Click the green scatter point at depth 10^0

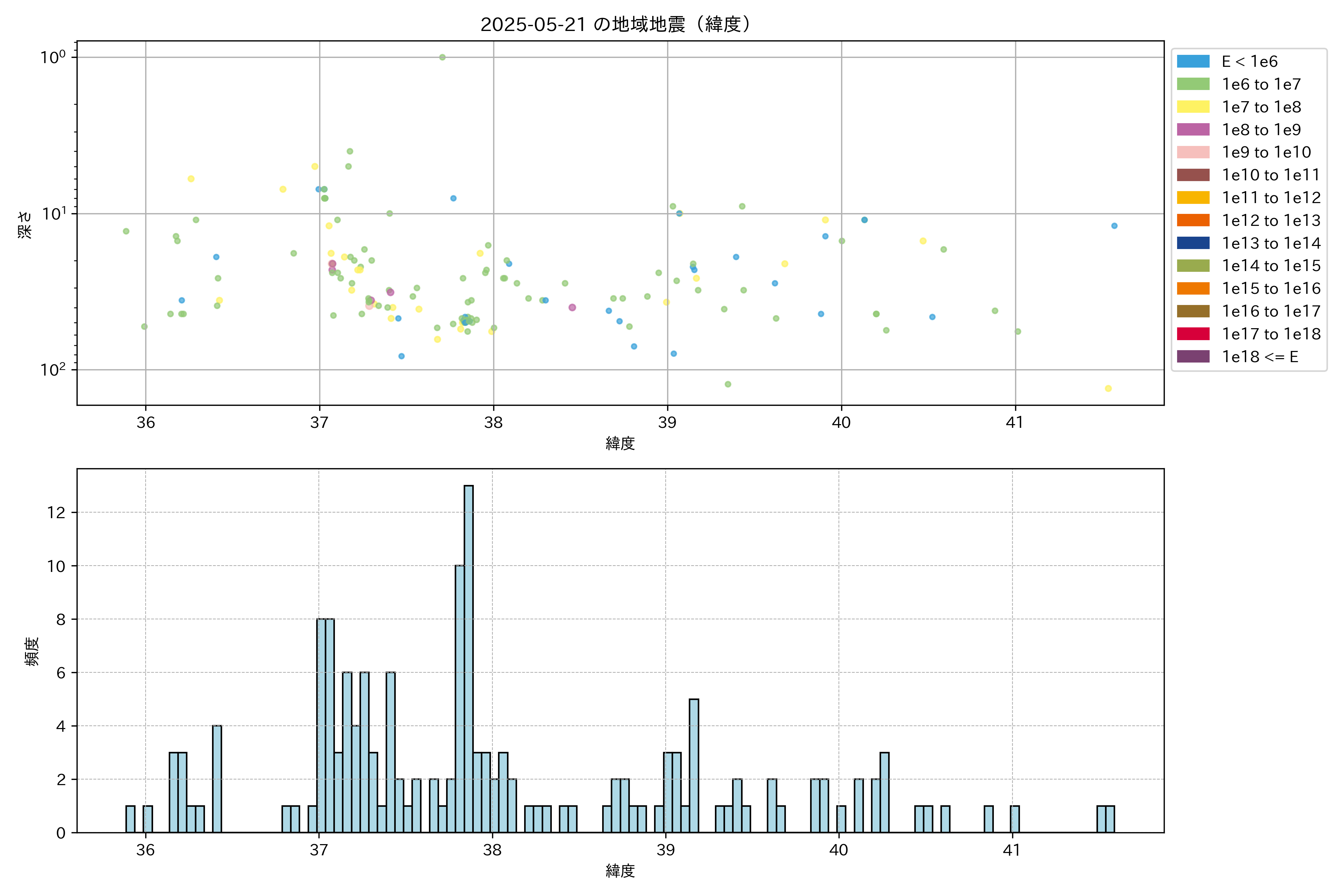(442, 57)
